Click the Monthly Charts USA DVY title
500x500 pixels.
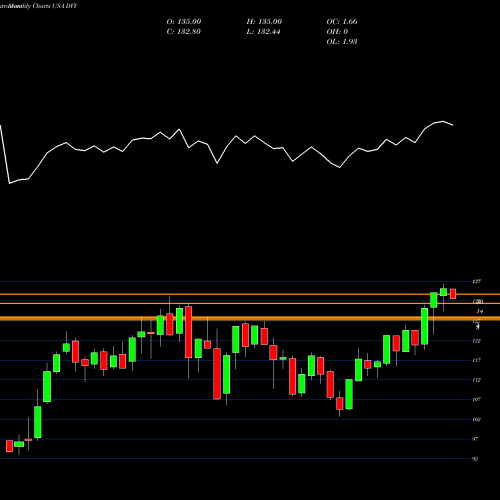[x=43, y=6]
